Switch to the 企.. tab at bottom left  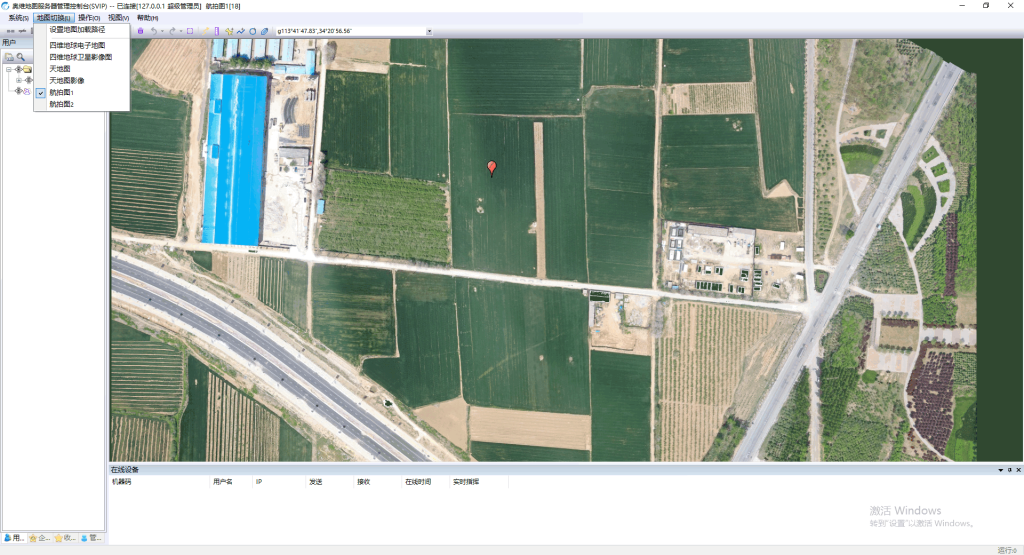click(39, 538)
